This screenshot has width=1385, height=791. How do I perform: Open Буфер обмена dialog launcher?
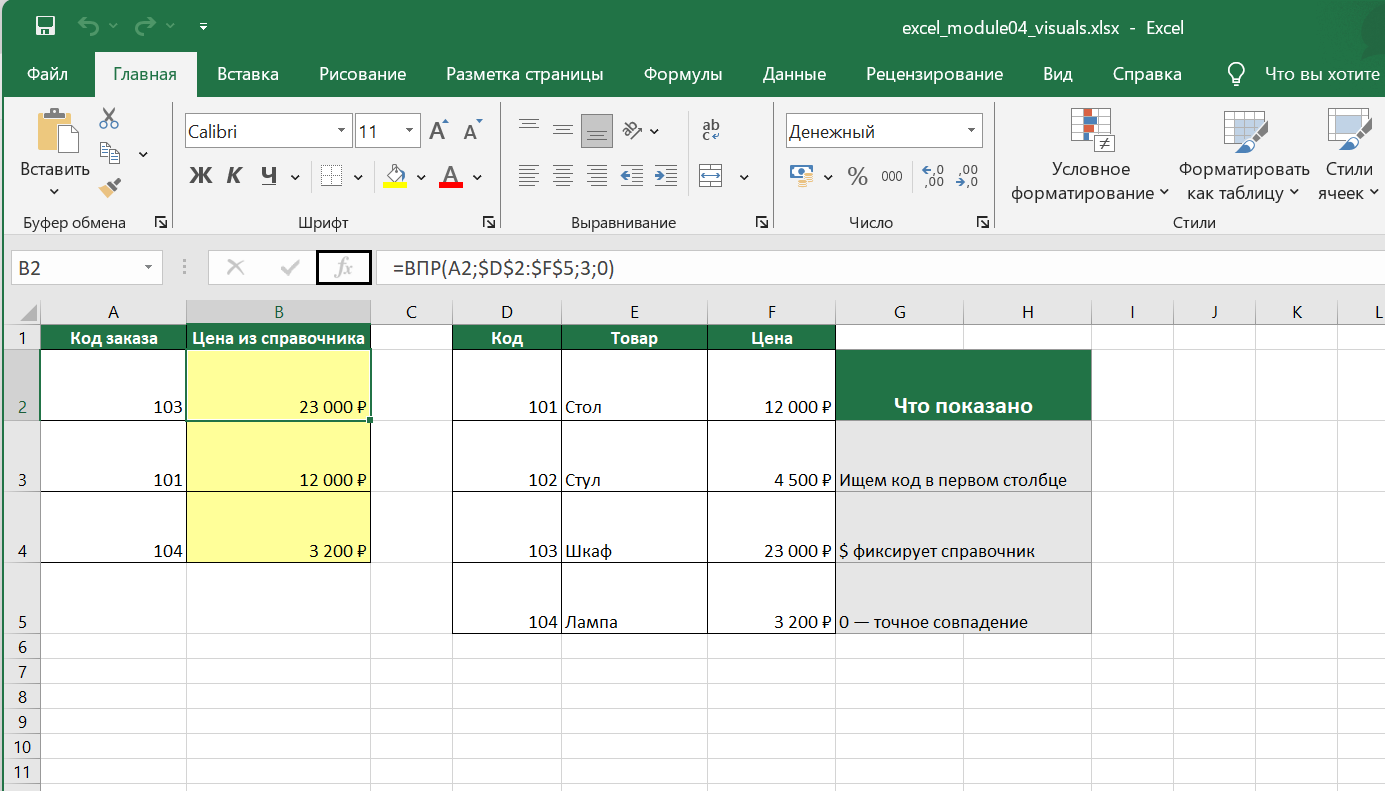coord(160,222)
